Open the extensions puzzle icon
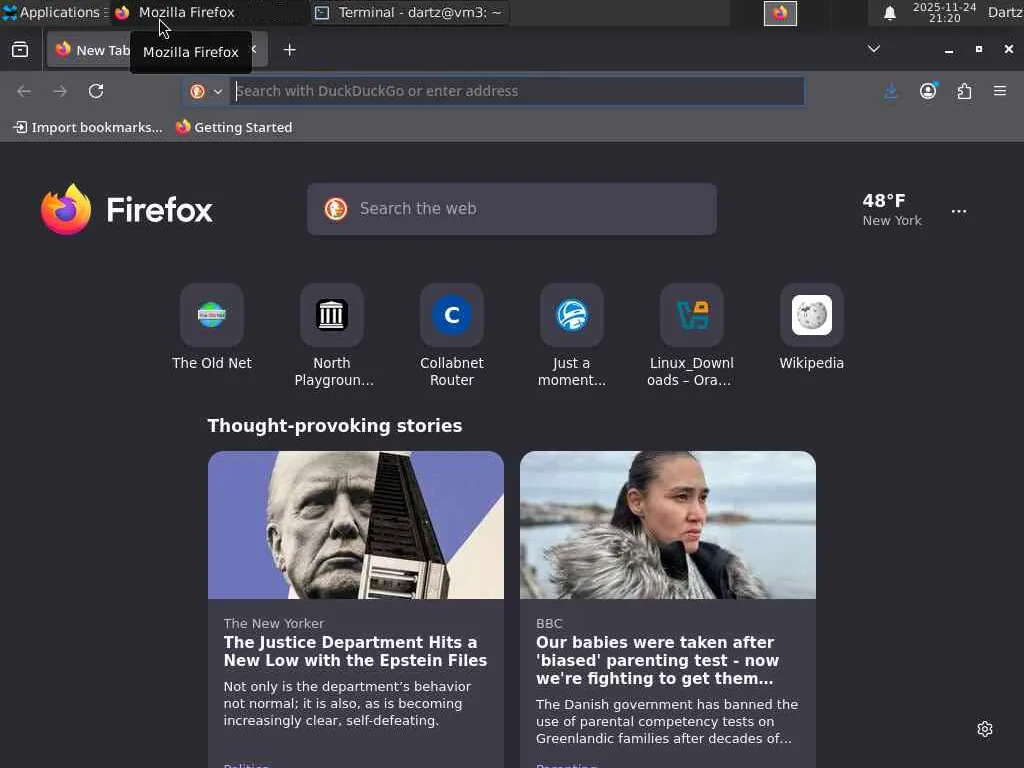Screen dimensions: 1024x768 click(965, 91)
